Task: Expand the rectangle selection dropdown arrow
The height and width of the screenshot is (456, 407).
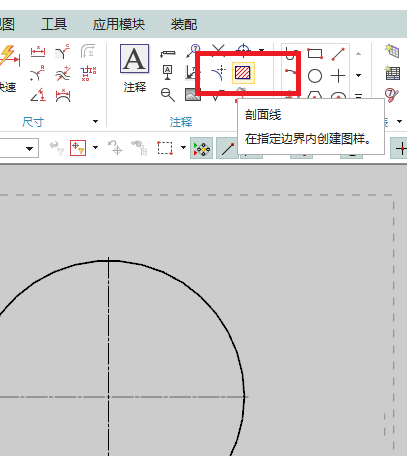Action: coord(183,147)
